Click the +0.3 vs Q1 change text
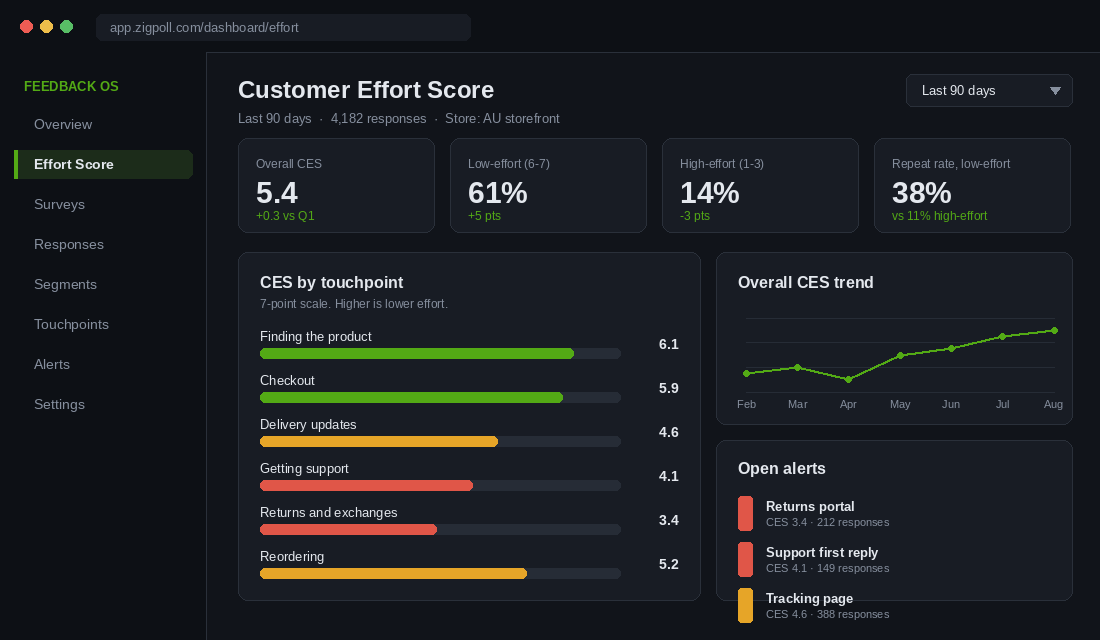 [x=285, y=215]
